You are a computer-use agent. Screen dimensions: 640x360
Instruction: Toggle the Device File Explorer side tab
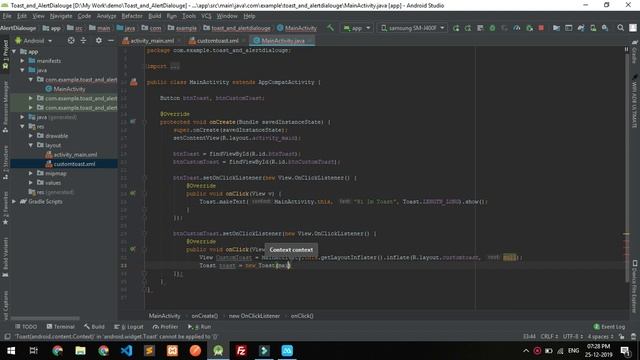(635, 286)
